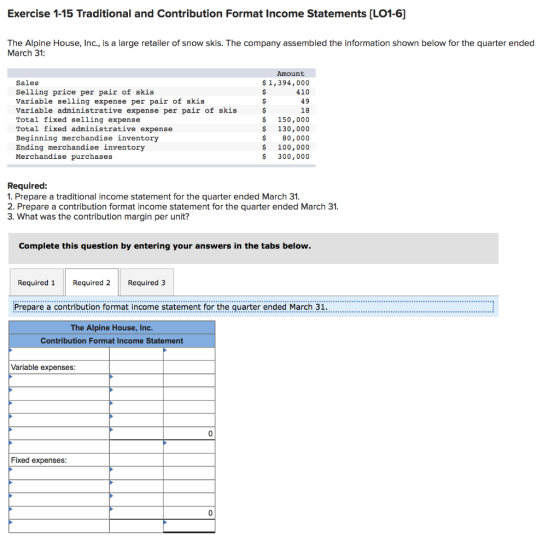Click the middle amount cell of the first variable expense row
The width and height of the screenshot is (560, 535).
(x=136, y=380)
